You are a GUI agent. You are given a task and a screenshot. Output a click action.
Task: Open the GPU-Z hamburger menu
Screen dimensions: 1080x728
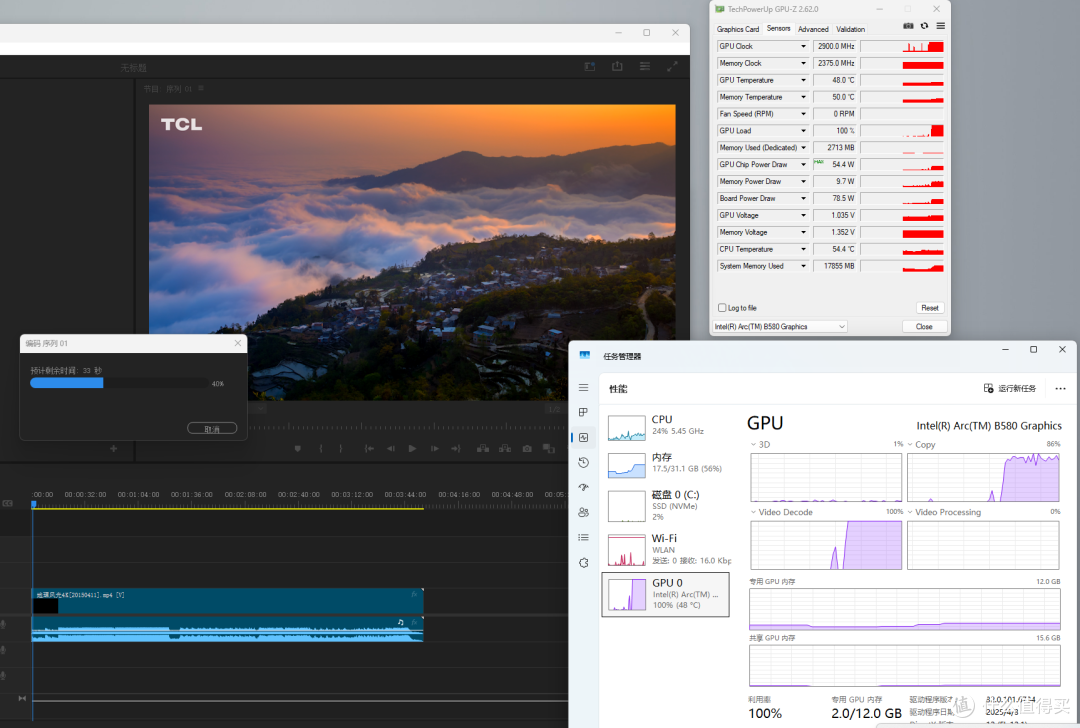click(x=940, y=27)
